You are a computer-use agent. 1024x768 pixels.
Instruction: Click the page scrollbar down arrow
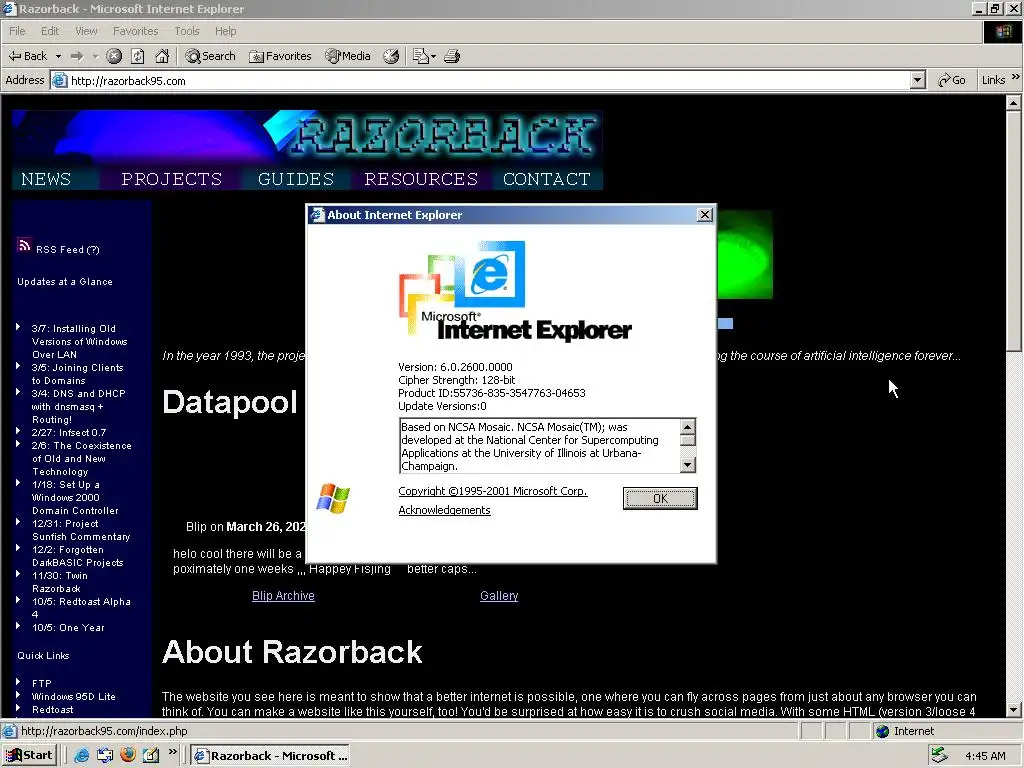pos(1013,710)
